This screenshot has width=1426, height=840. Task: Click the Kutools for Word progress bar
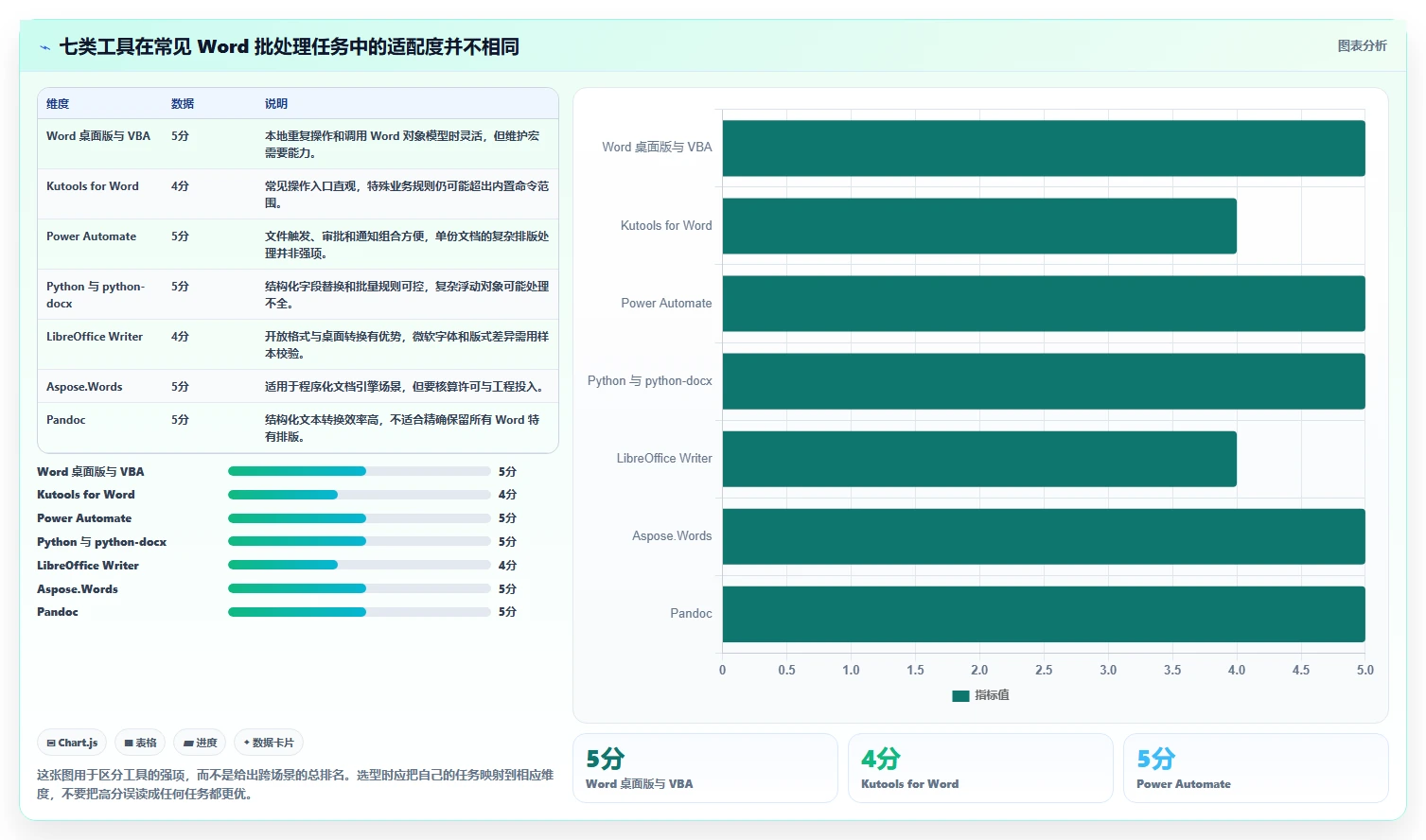point(360,495)
